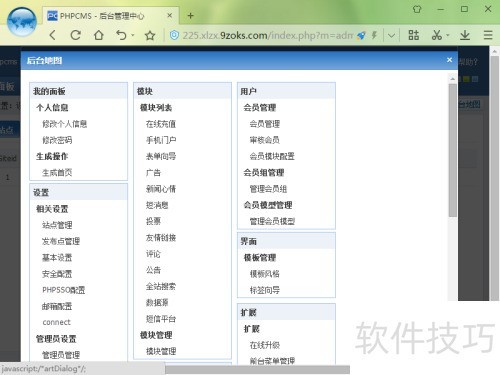Open the browser hamburger menu
This screenshot has height=375, width=500.
point(488,35)
